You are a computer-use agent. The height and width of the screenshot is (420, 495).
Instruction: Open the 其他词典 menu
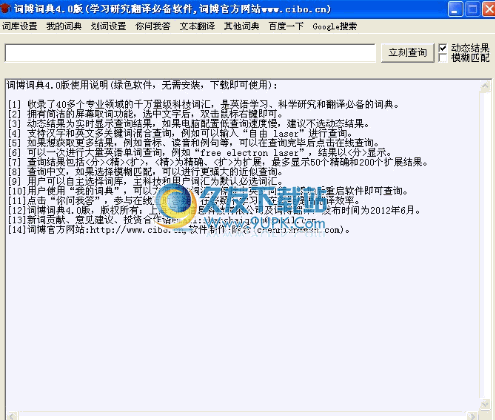pos(242,26)
